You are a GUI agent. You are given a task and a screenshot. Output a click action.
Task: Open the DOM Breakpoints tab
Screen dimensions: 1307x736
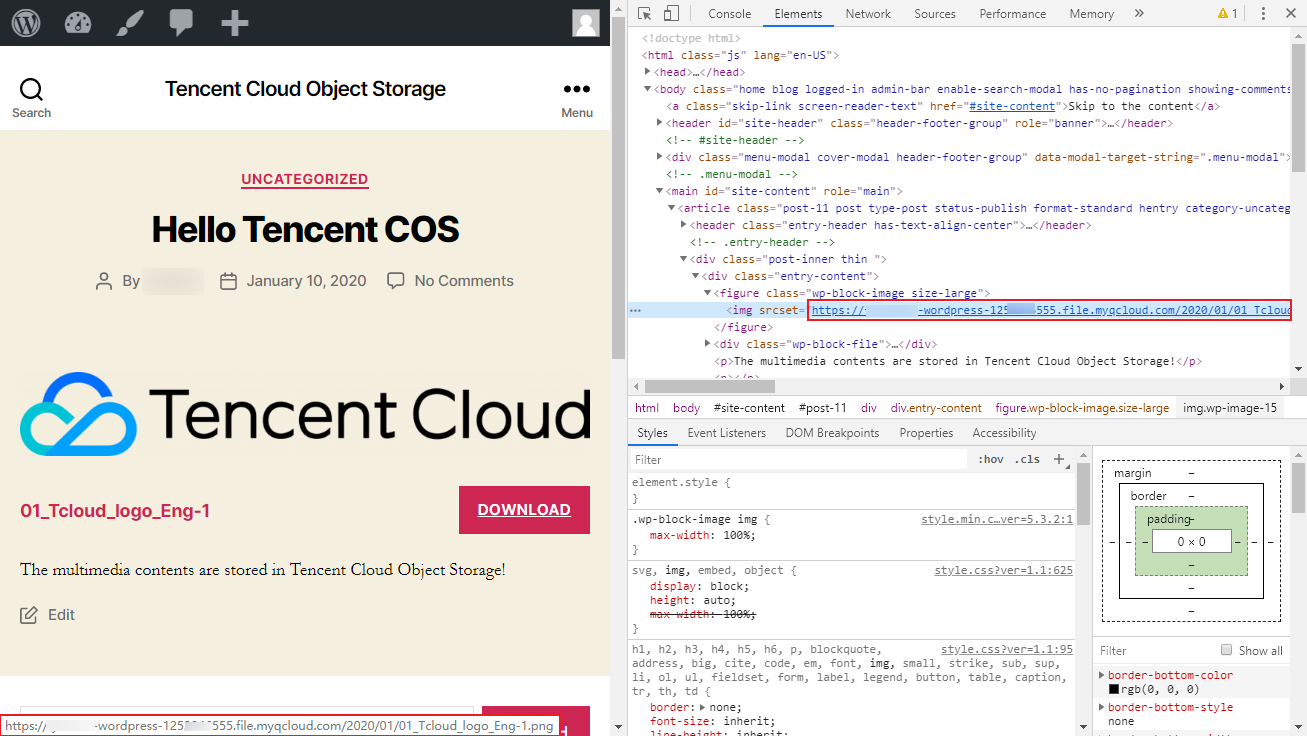pyautogui.click(x=832, y=433)
